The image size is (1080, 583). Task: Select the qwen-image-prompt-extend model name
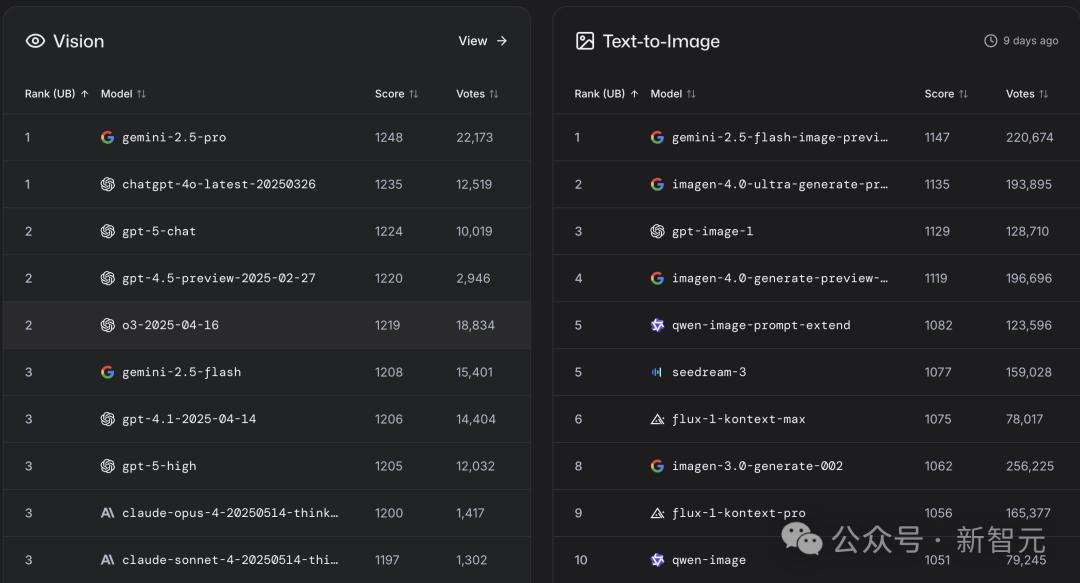(x=761, y=325)
